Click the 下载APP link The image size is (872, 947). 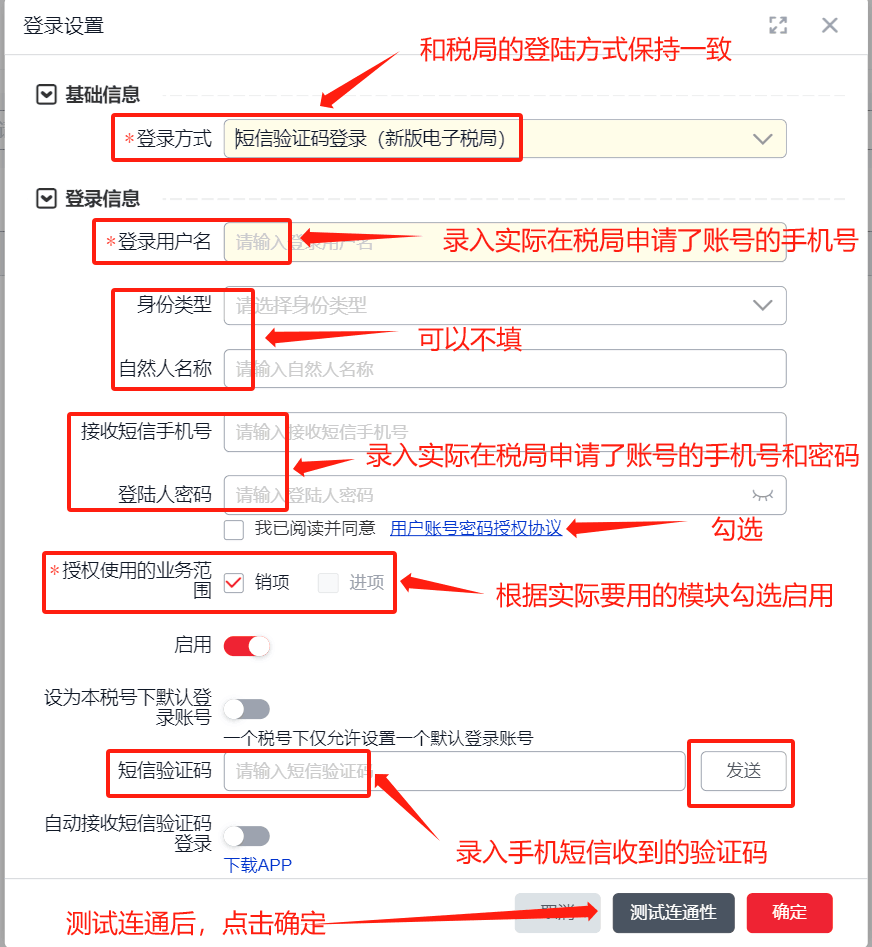tap(258, 865)
